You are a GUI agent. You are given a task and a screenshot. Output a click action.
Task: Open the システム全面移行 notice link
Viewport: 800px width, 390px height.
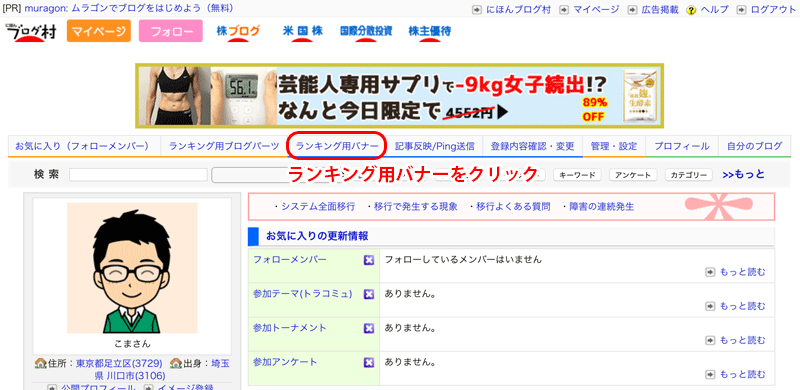(314, 207)
